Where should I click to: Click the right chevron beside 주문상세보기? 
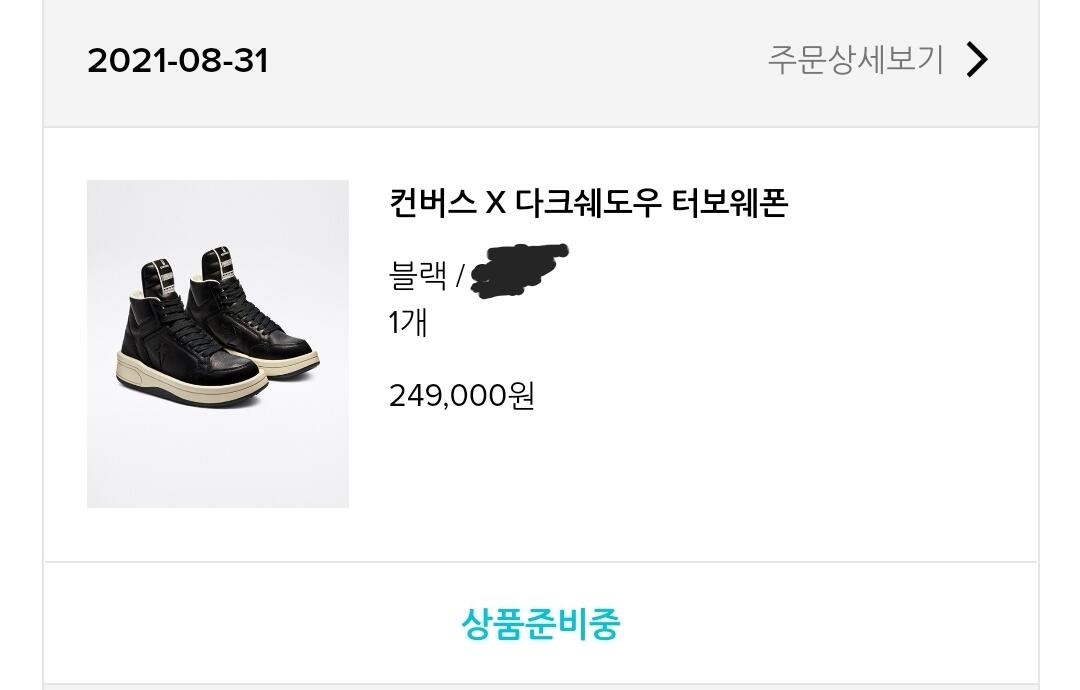977,60
